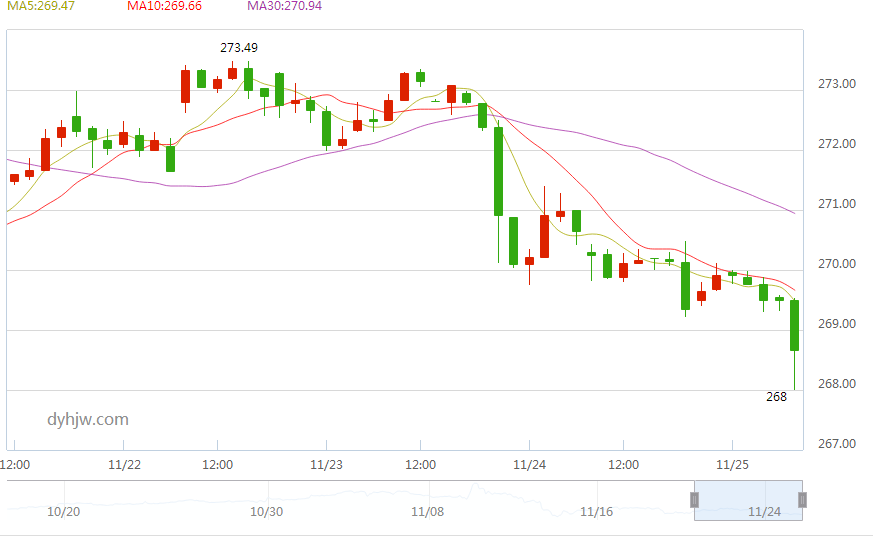Click the 268 low price marker
The image size is (873, 536).
pyautogui.click(x=776, y=397)
